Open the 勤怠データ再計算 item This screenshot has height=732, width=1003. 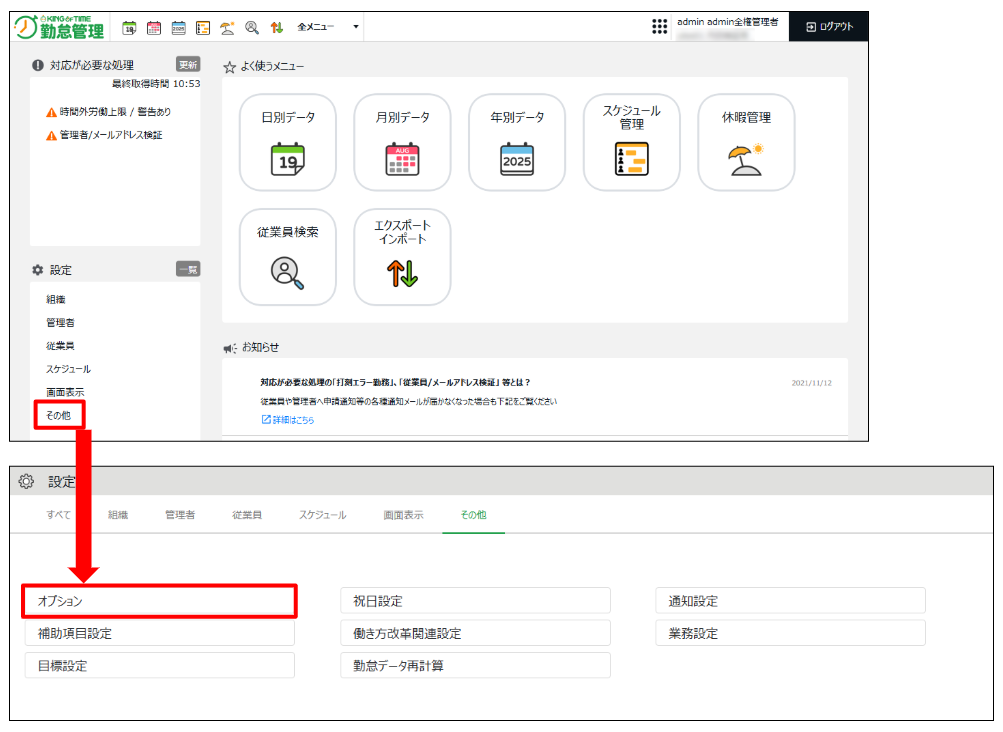tap(475, 665)
